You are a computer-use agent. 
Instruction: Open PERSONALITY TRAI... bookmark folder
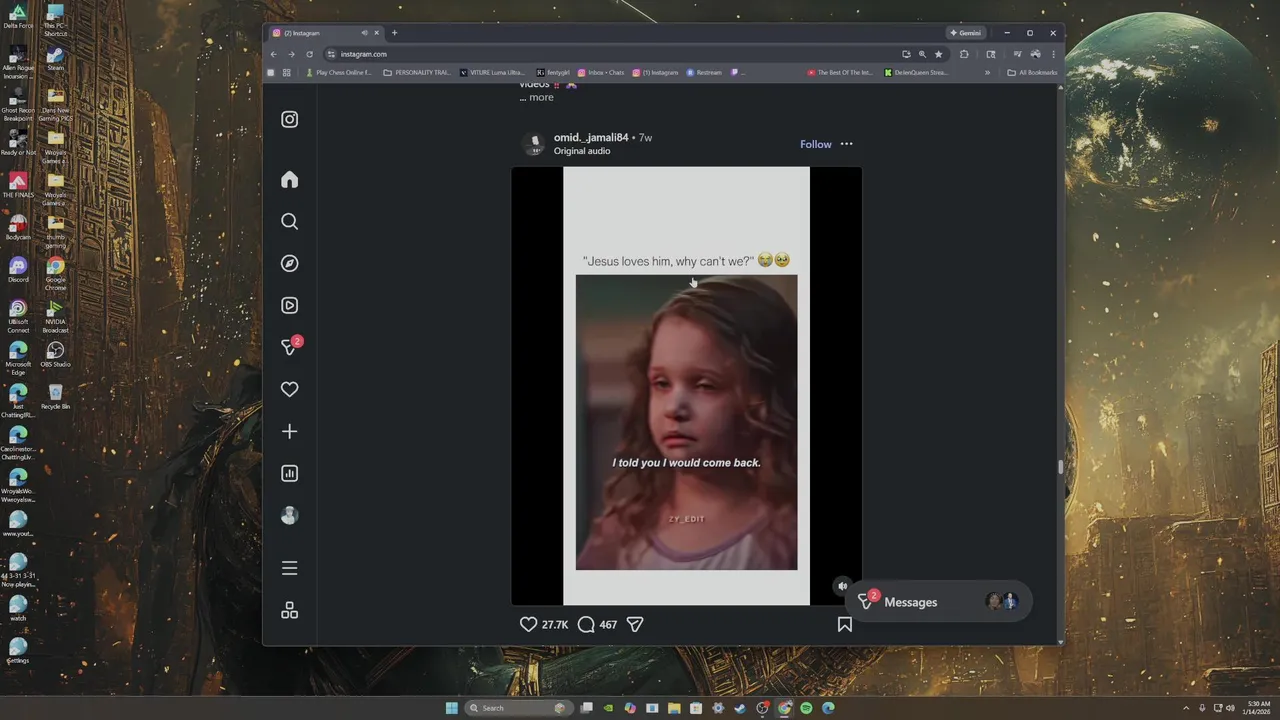[x=417, y=73]
